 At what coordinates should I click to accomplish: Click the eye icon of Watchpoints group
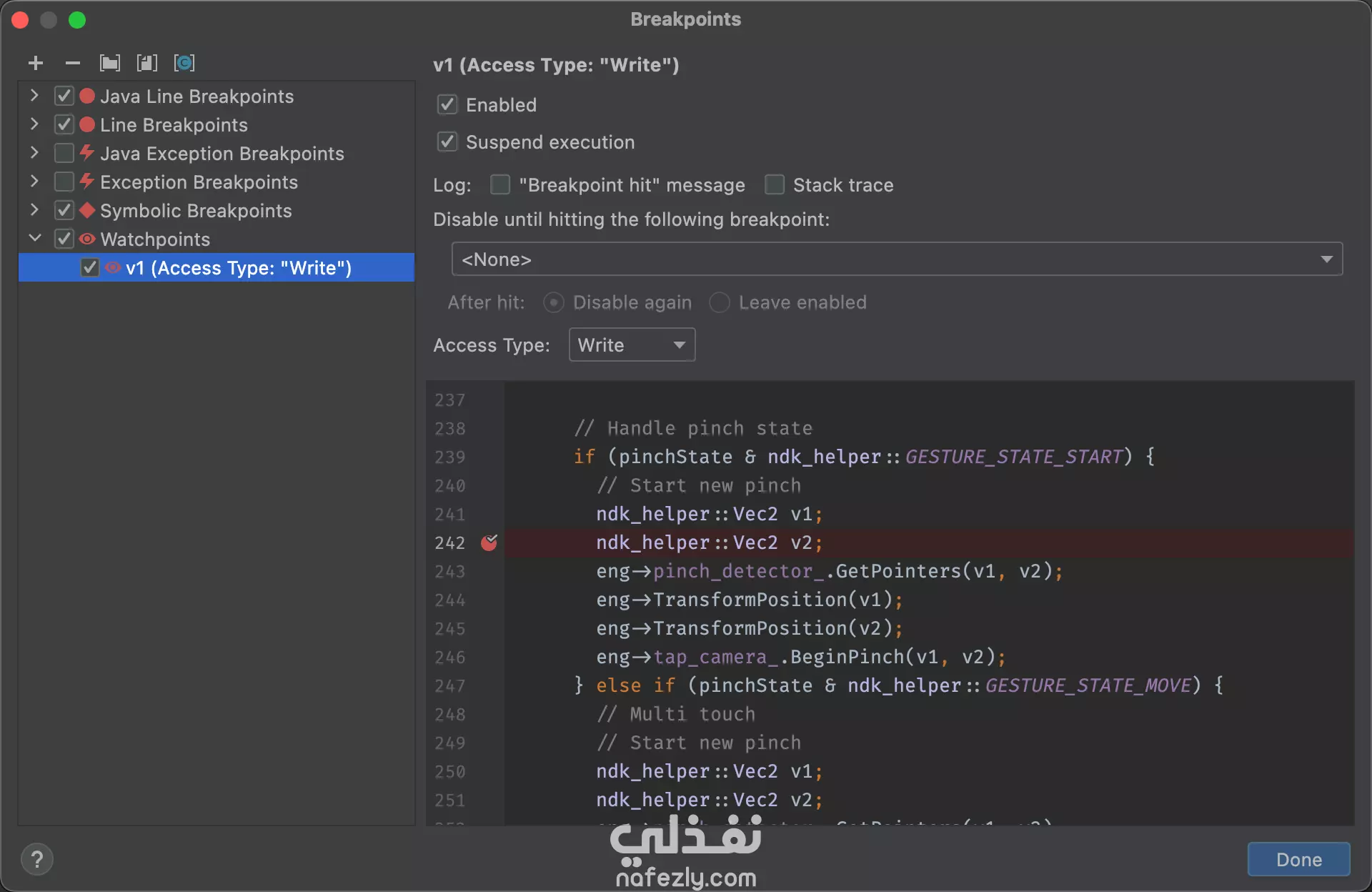click(x=87, y=239)
